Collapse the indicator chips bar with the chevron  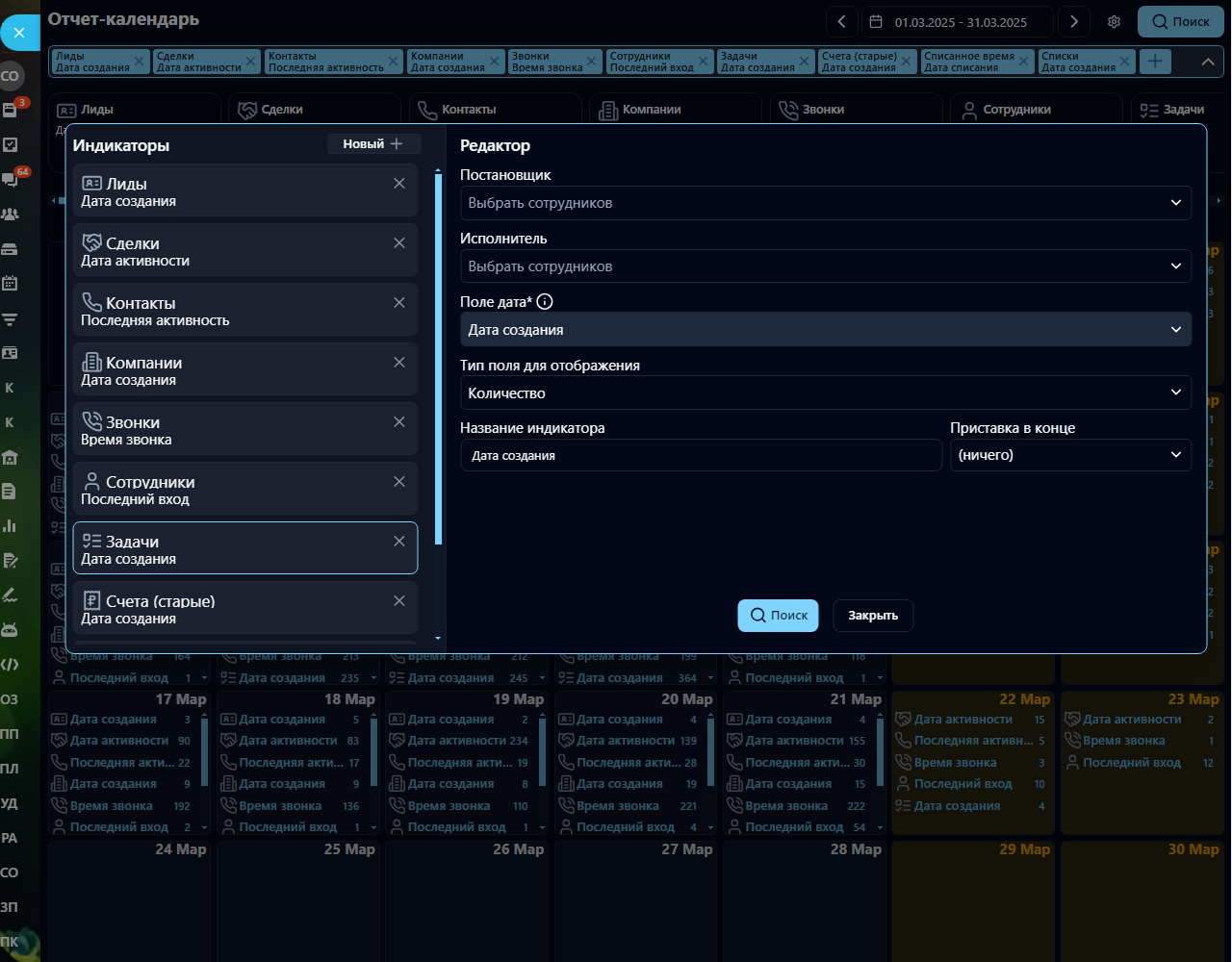[1207, 62]
